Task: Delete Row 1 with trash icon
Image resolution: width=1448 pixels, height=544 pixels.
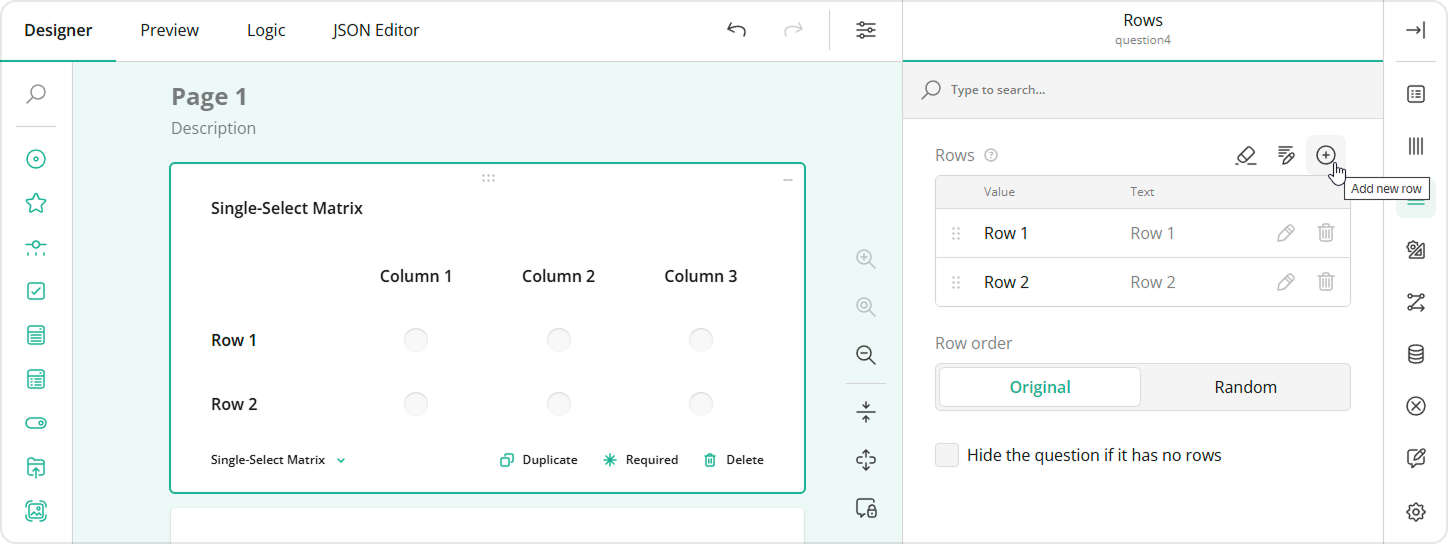Action: pos(1326,233)
